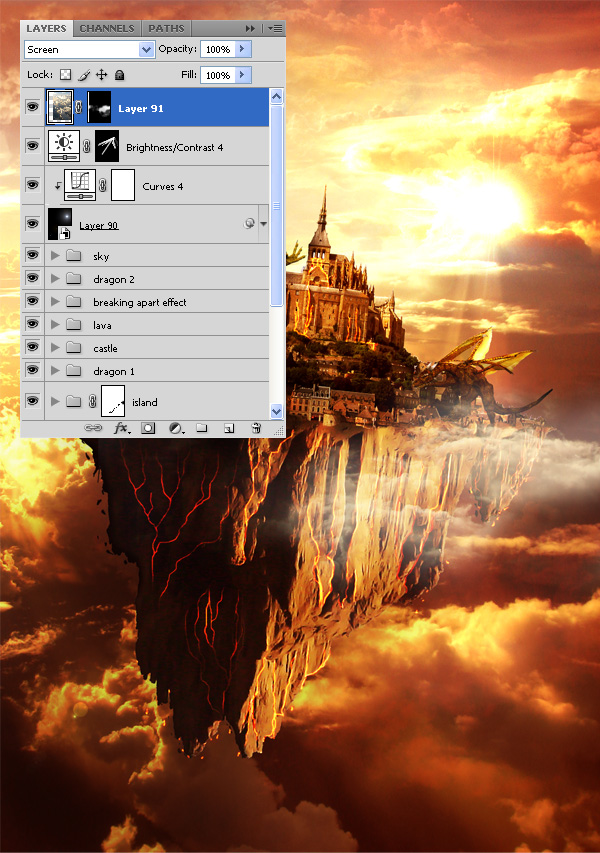Viewport: 600px width, 853px height.
Task: Click the Fill 100% value field
Action: (218, 75)
